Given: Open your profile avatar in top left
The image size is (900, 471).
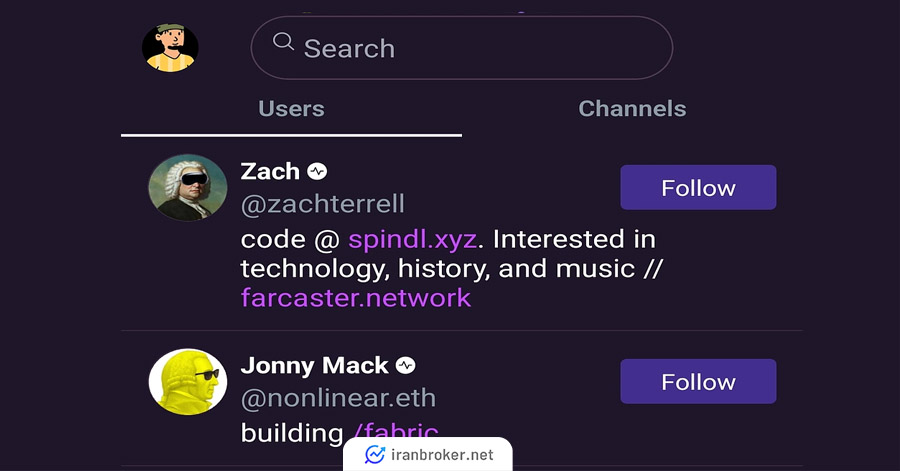Looking at the screenshot, I should (x=170, y=48).
